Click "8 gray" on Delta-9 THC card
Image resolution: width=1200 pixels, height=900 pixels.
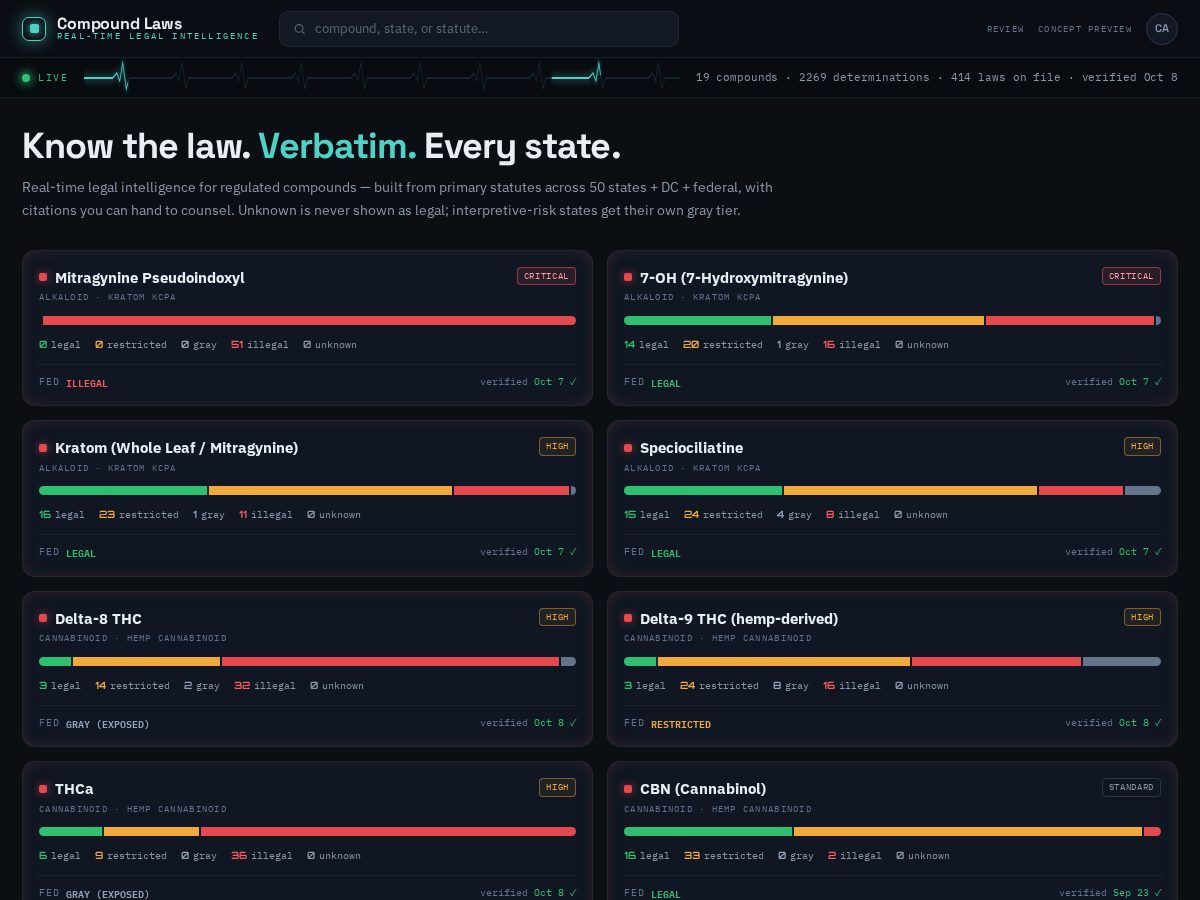click(791, 686)
